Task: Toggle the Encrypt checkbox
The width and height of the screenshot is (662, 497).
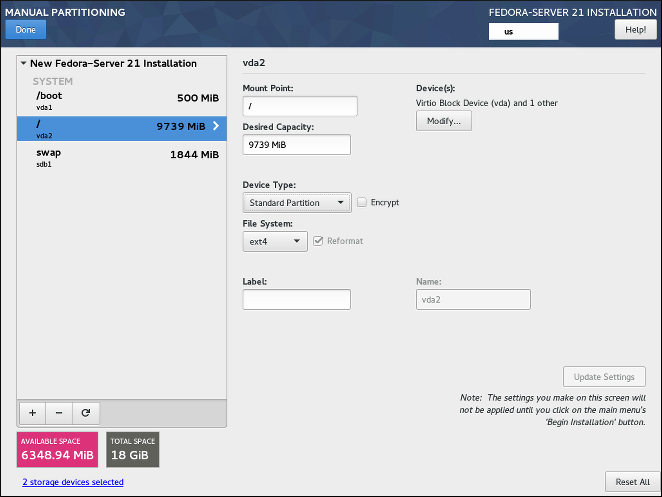Action: pos(362,202)
